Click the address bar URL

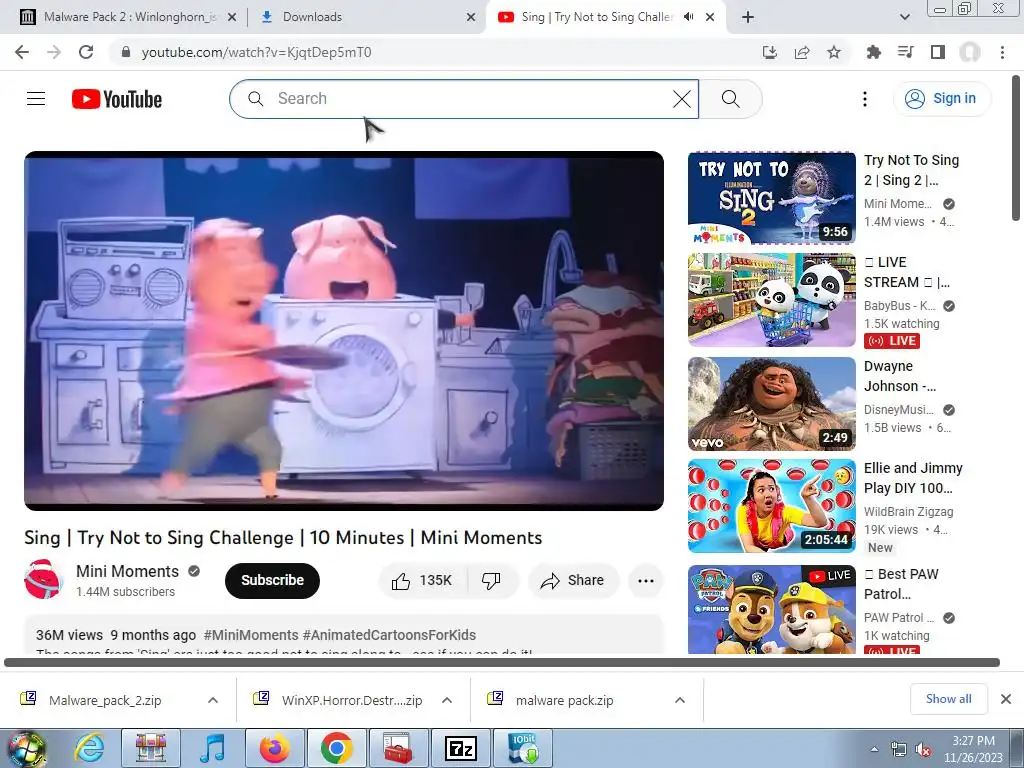click(257, 52)
